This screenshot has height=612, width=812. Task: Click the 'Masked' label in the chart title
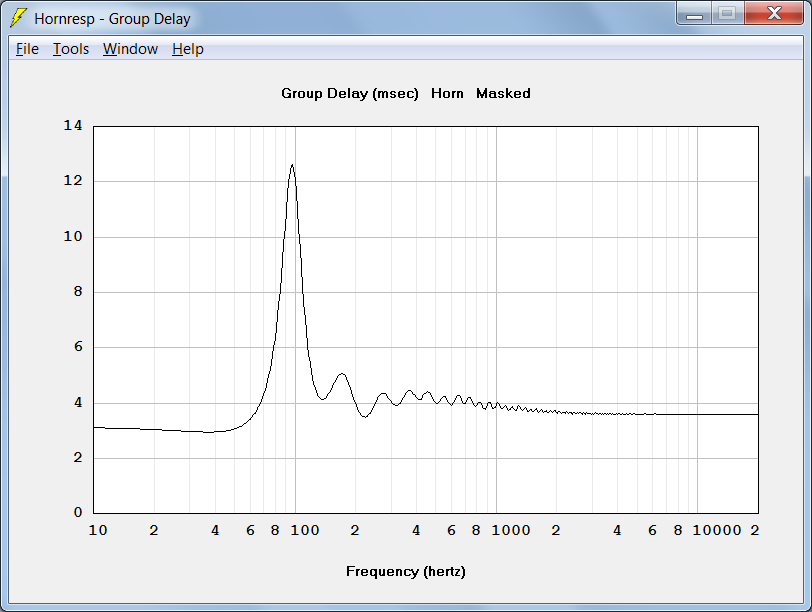(x=503, y=94)
